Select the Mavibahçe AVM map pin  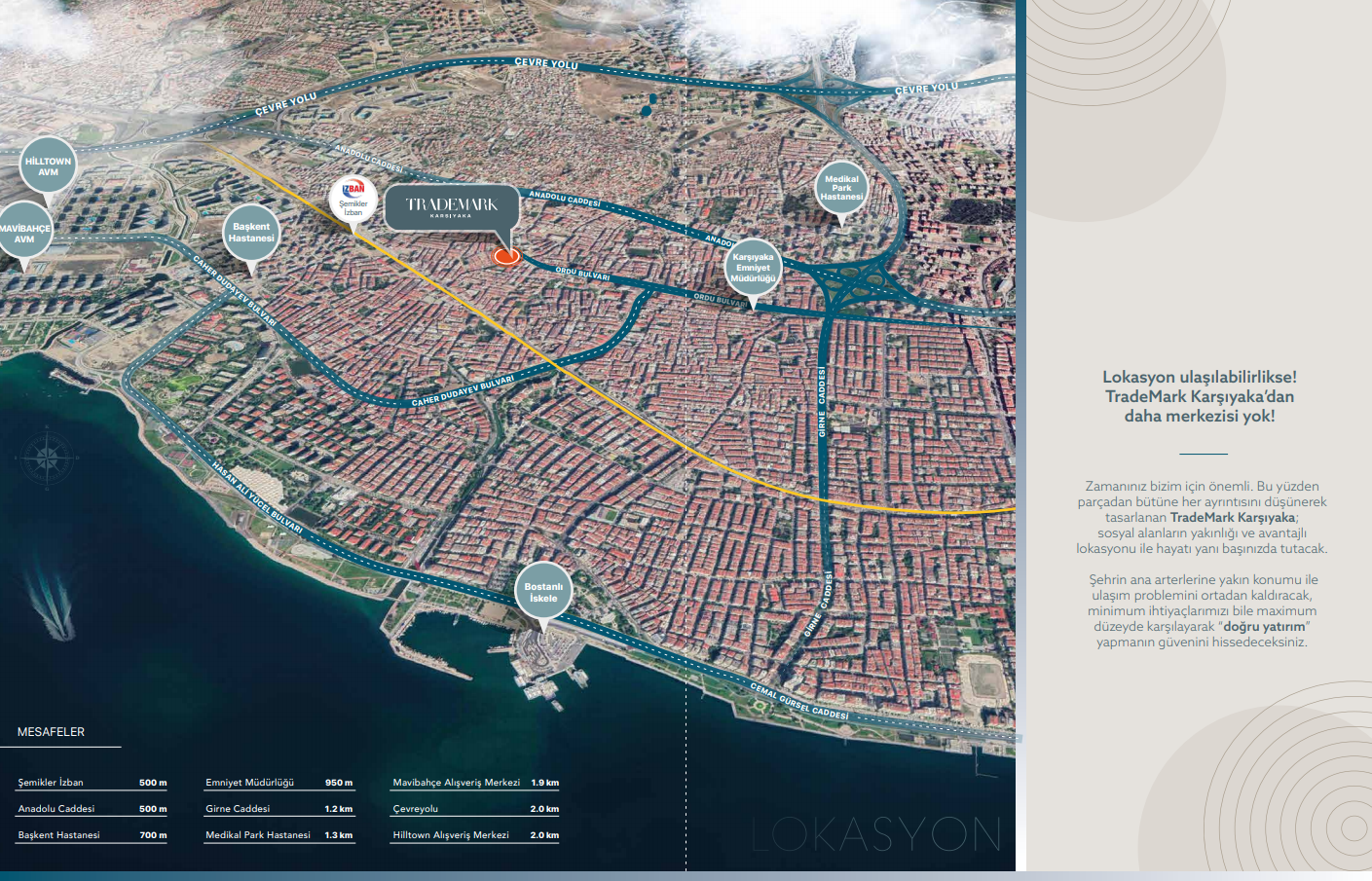click(24, 233)
